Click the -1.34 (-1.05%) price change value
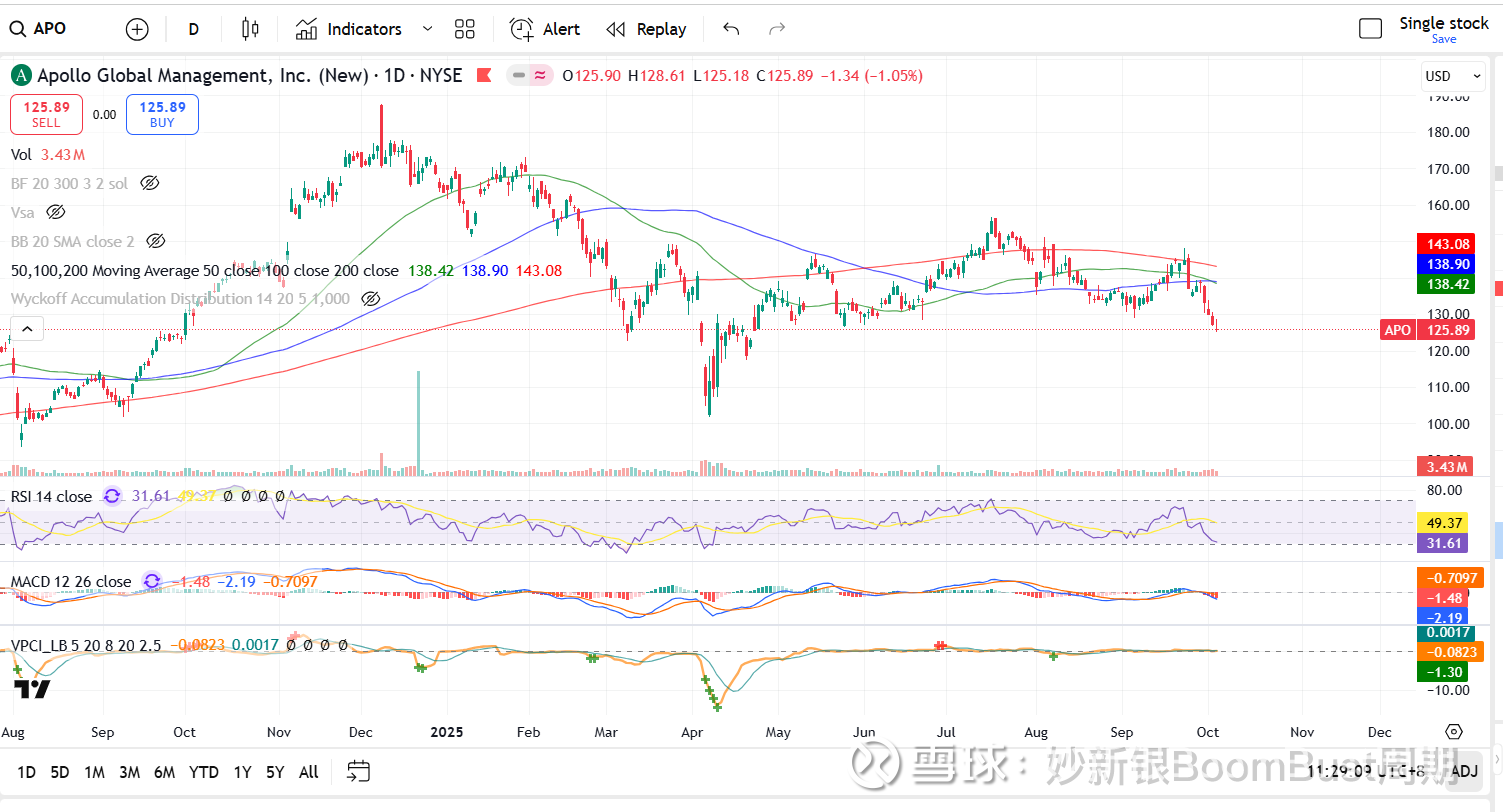The image size is (1503, 812). pos(871,75)
